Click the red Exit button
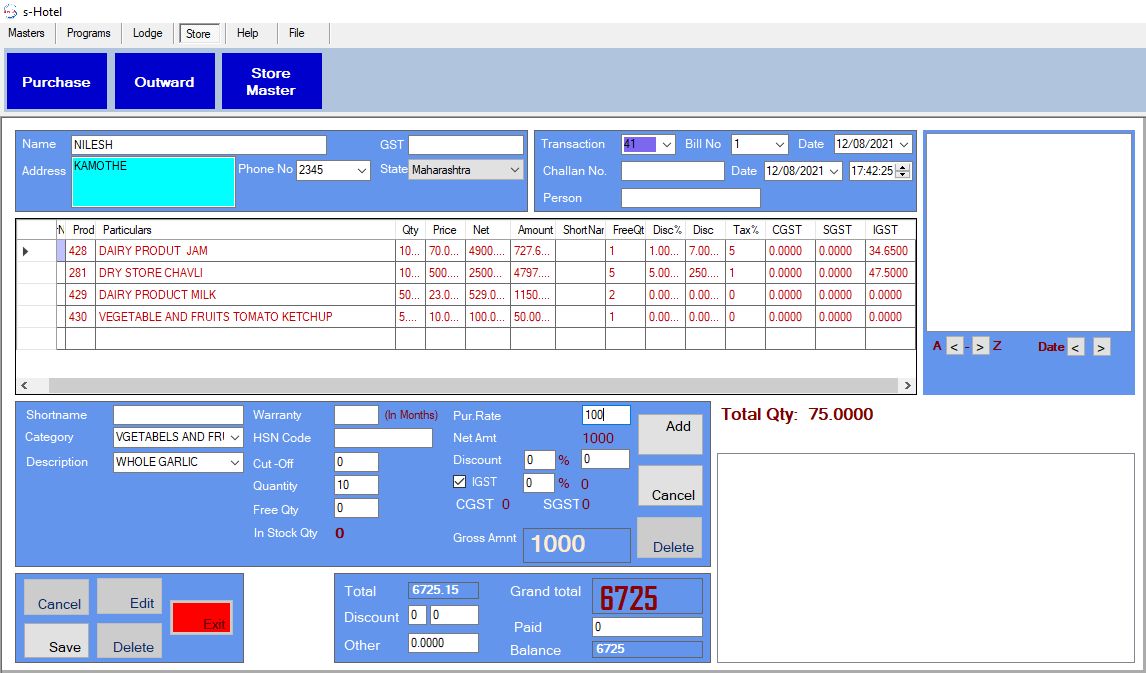Screen dimensions: 1146x673 (202, 618)
